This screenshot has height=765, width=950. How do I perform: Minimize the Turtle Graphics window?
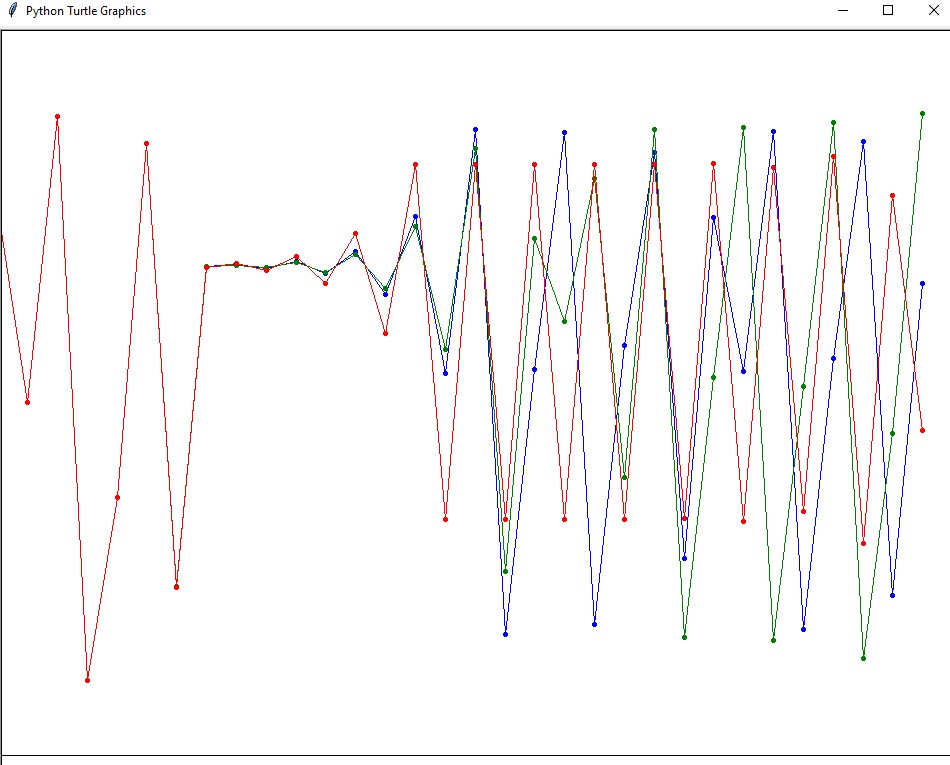842,11
